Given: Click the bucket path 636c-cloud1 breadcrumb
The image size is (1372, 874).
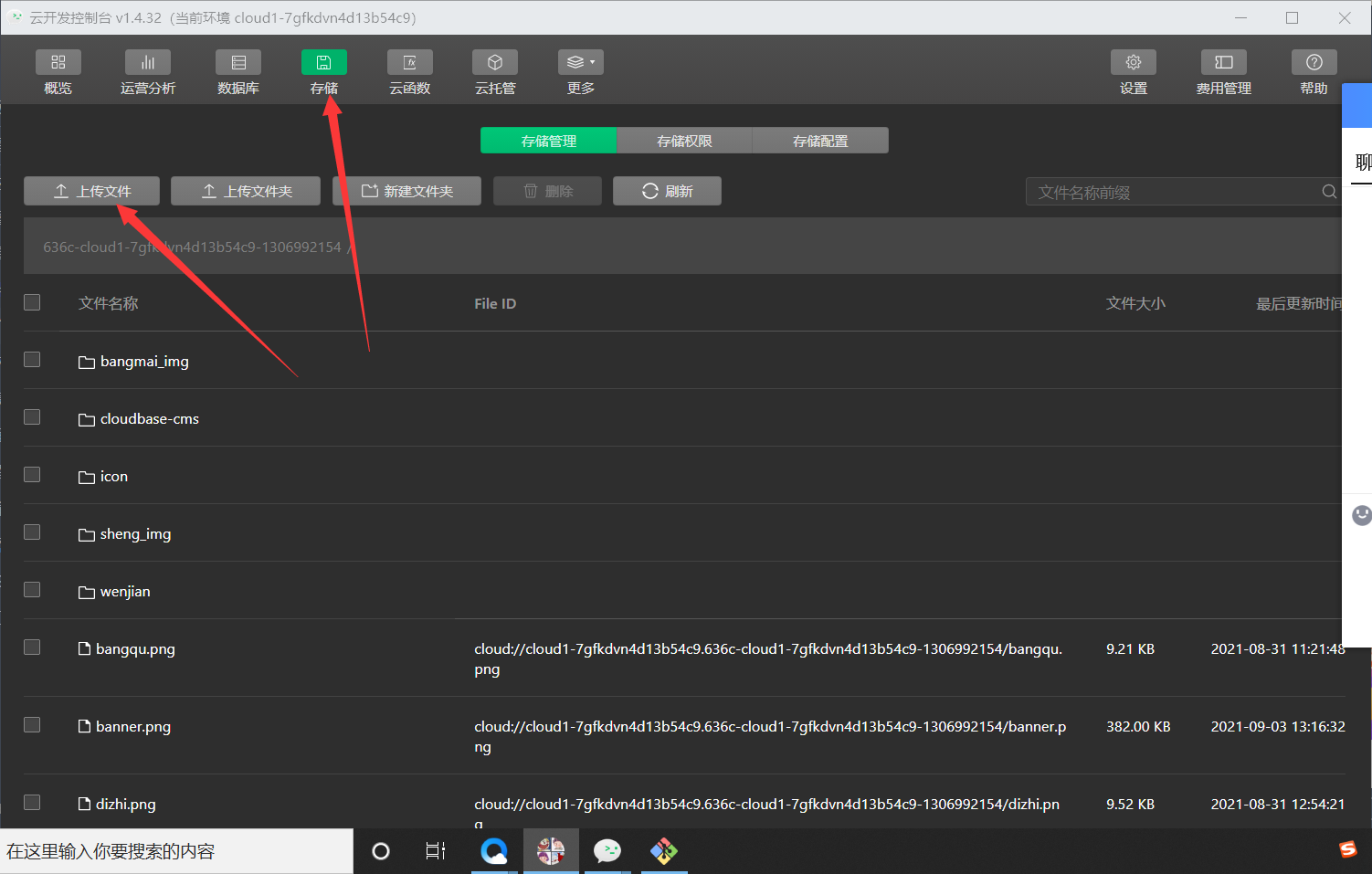Looking at the screenshot, I should 192,247.
